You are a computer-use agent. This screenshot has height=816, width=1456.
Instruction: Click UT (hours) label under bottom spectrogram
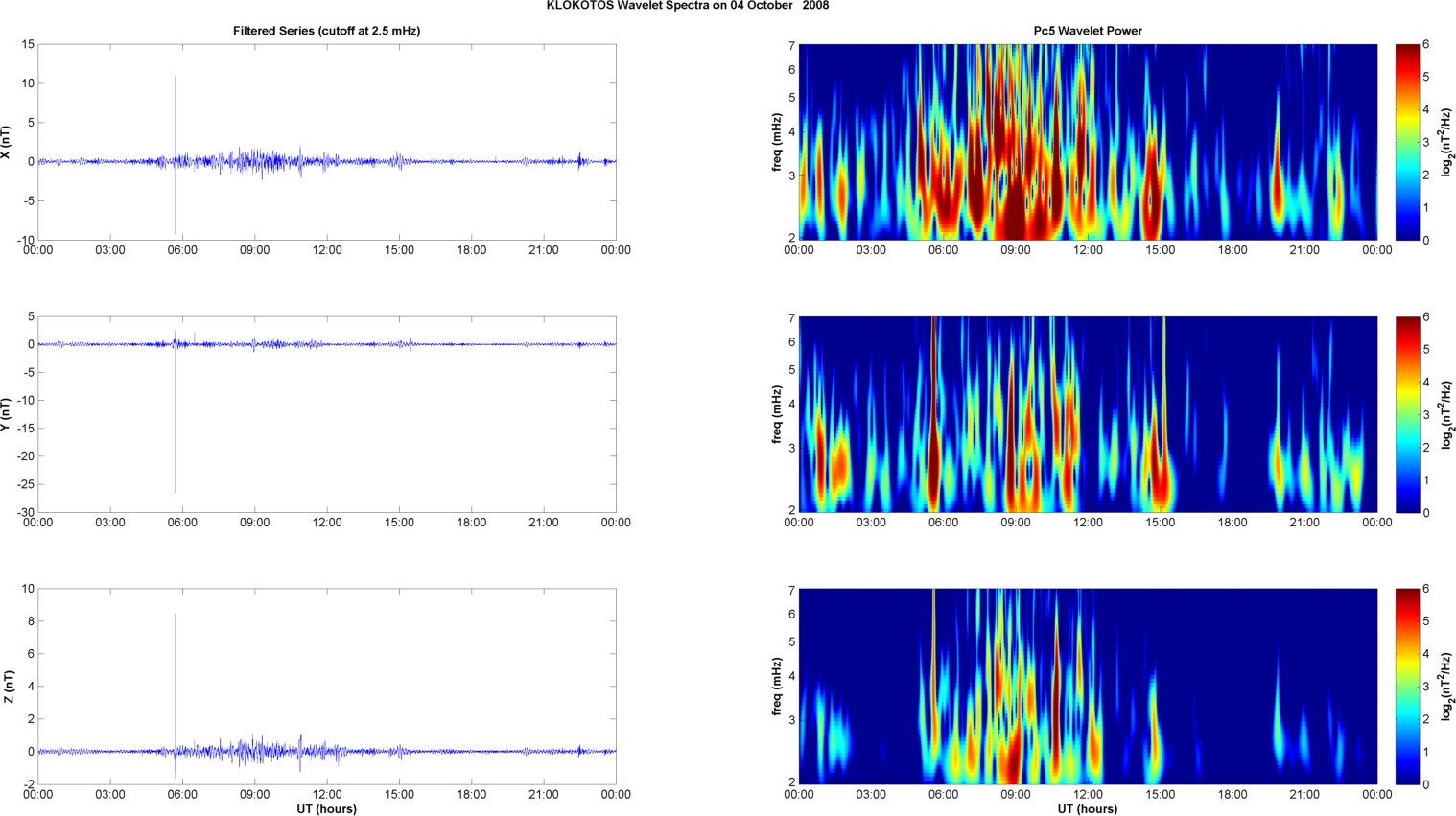pos(1088,809)
